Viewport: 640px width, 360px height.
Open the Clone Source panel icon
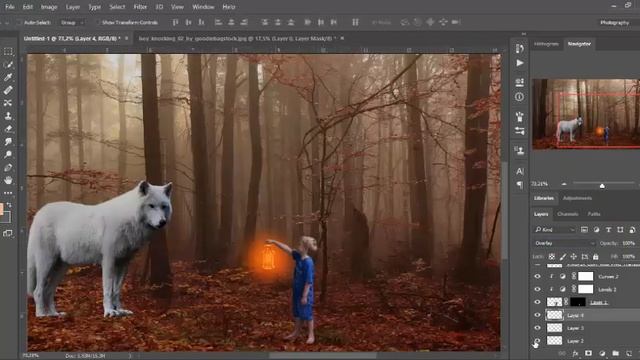[520, 151]
